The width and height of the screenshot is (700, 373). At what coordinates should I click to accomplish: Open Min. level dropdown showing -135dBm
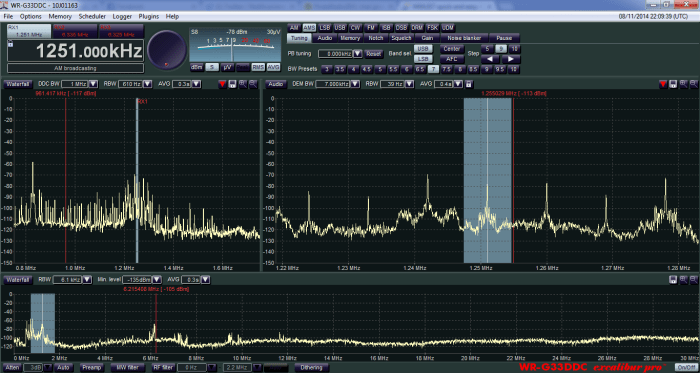[157, 280]
